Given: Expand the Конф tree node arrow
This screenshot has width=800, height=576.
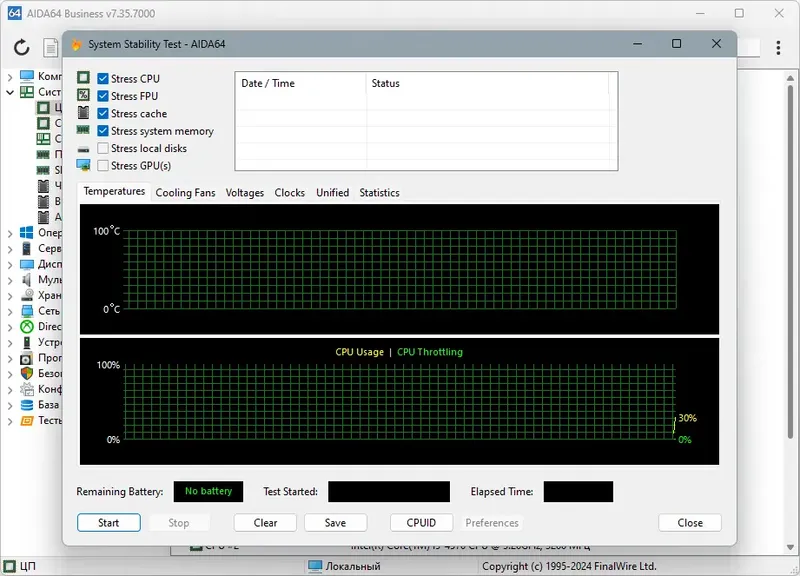Looking at the screenshot, I should click(x=10, y=390).
